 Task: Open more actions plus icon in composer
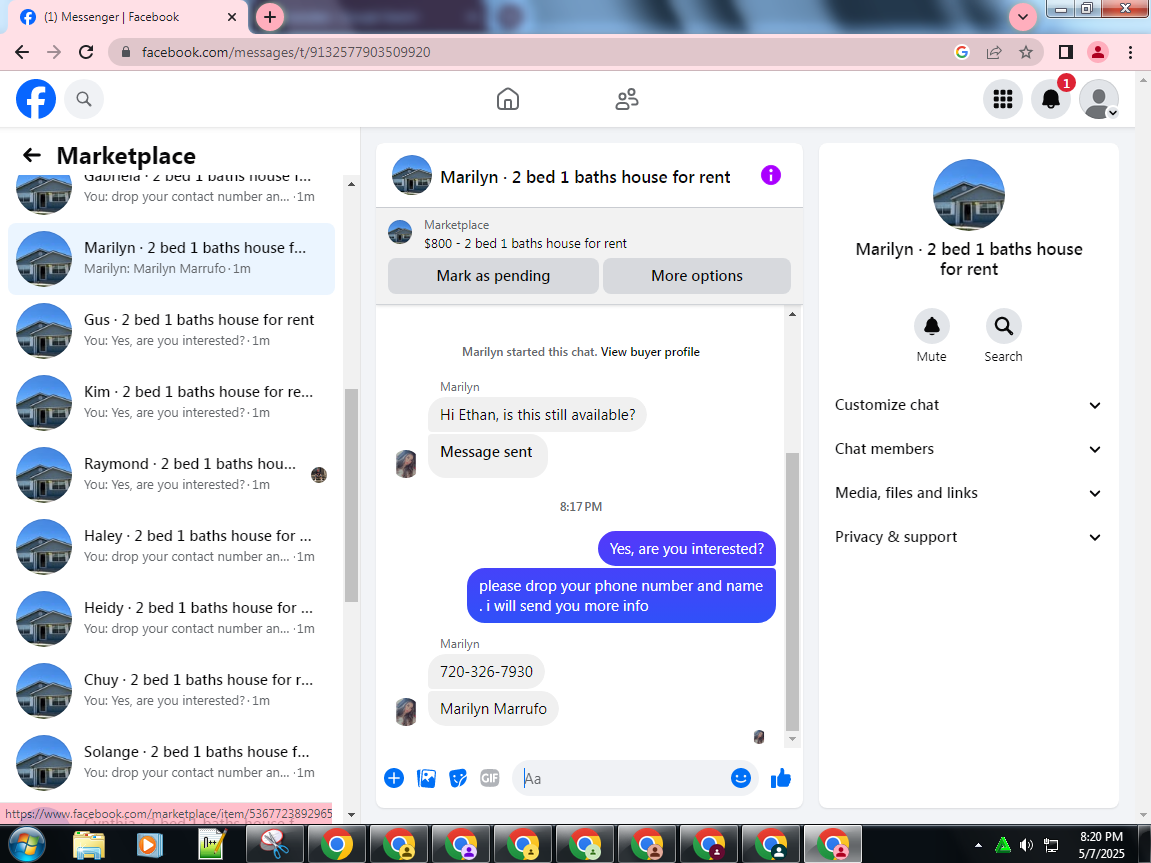tap(394, 779)
